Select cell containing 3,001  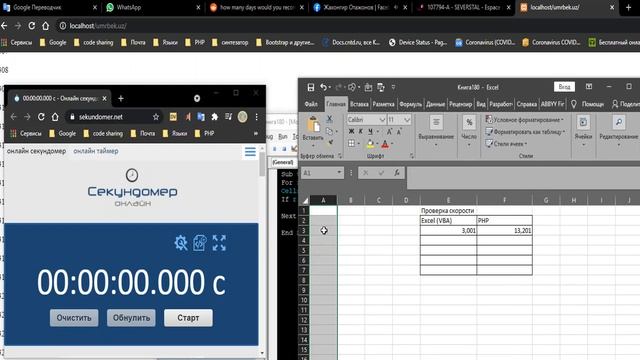tap(448, 231)
